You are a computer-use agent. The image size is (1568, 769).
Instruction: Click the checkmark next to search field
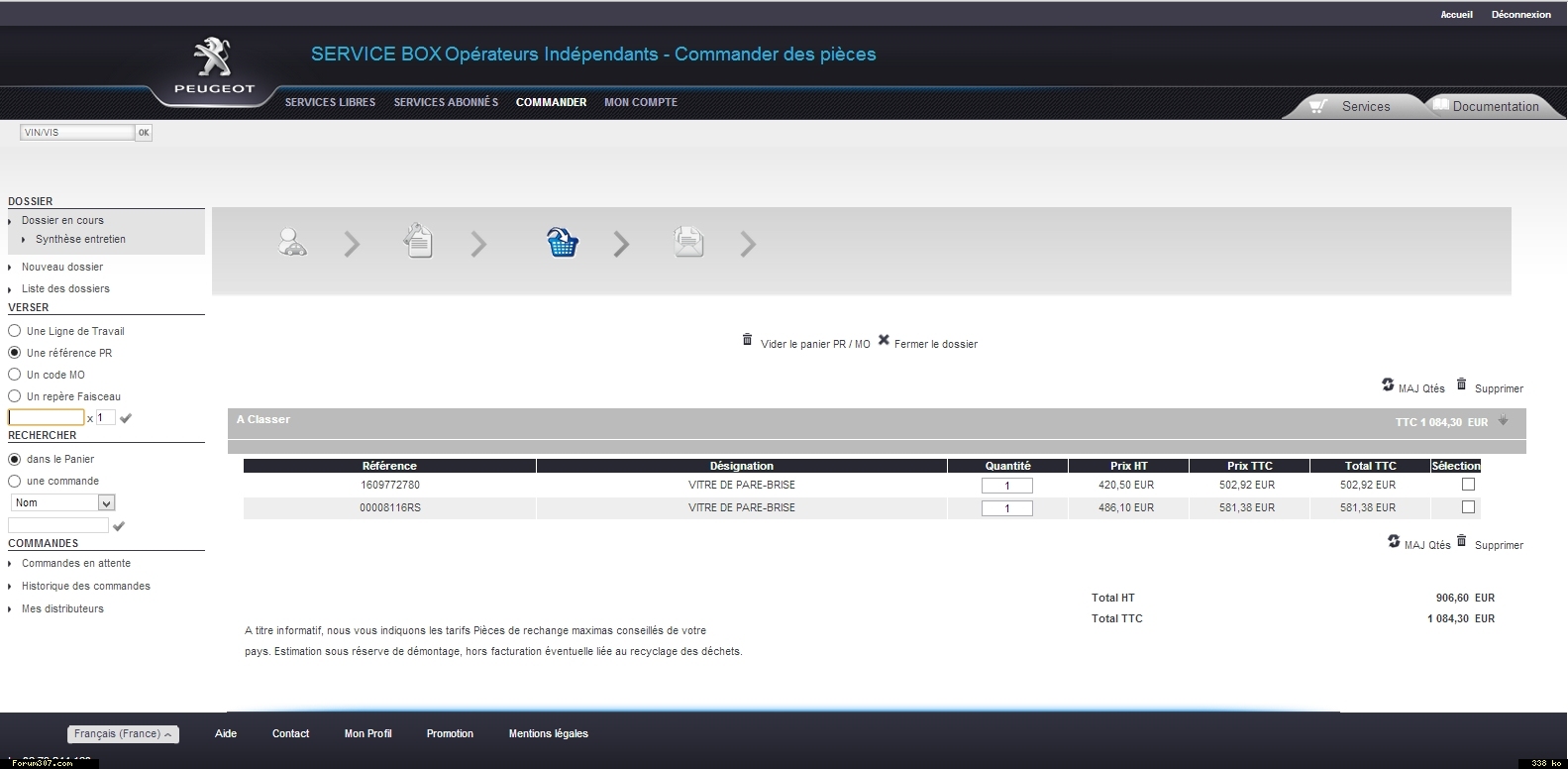pos(119,526)
